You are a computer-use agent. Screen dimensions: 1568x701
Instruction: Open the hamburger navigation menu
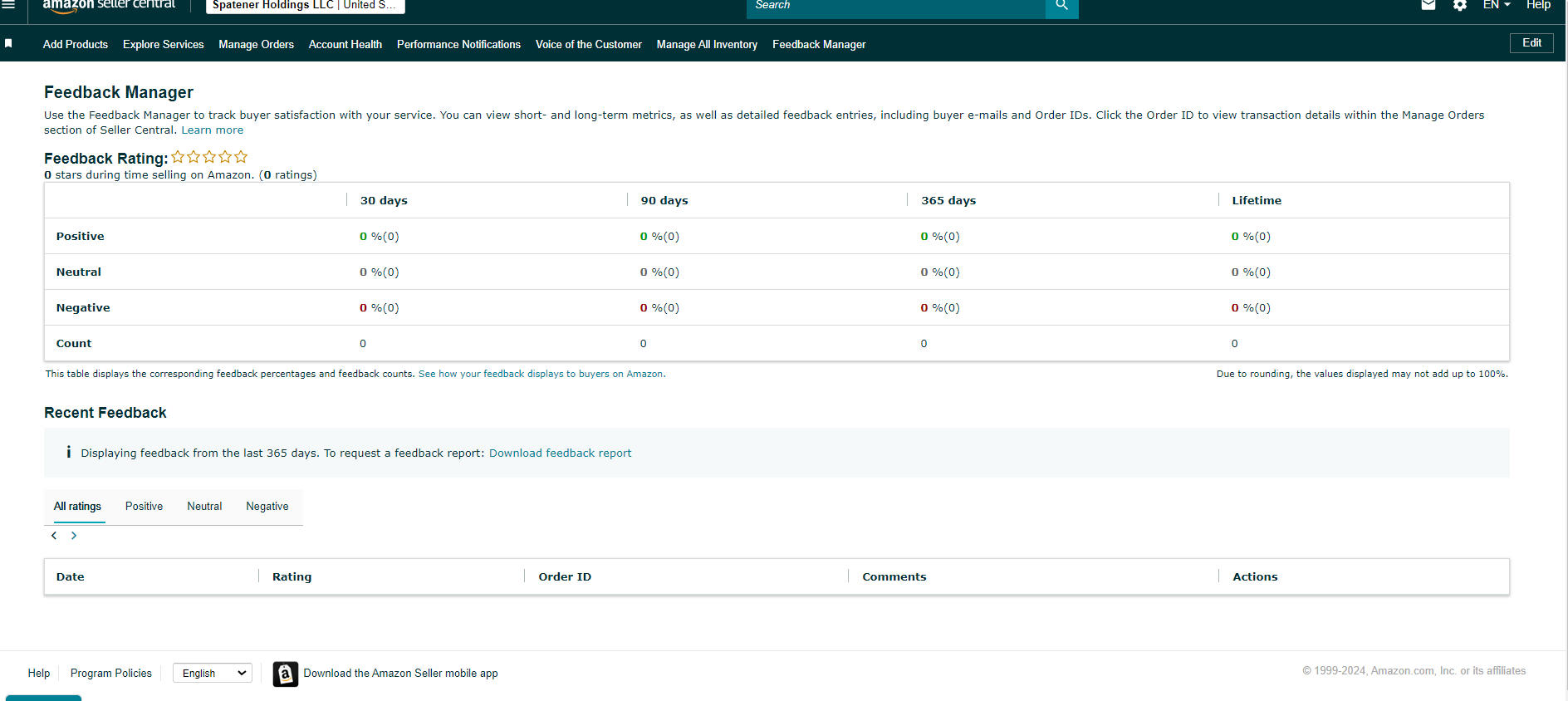8,4
